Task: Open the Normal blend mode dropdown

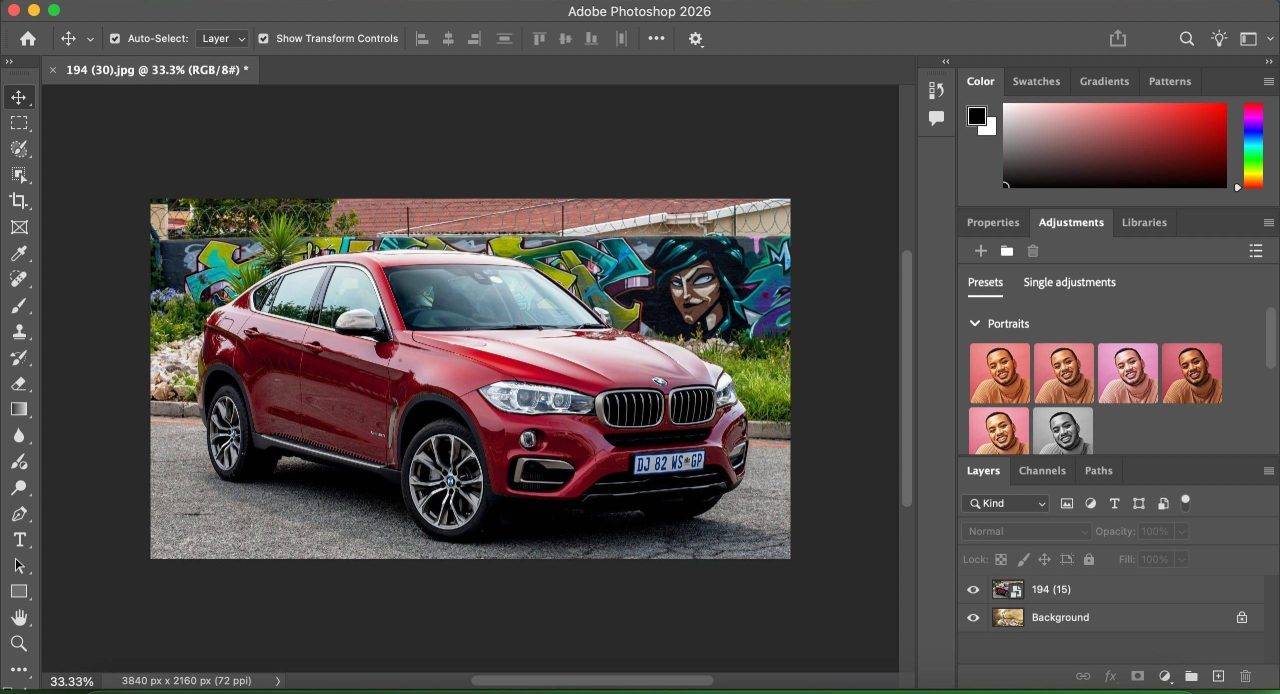Action: click(1026, 532)
